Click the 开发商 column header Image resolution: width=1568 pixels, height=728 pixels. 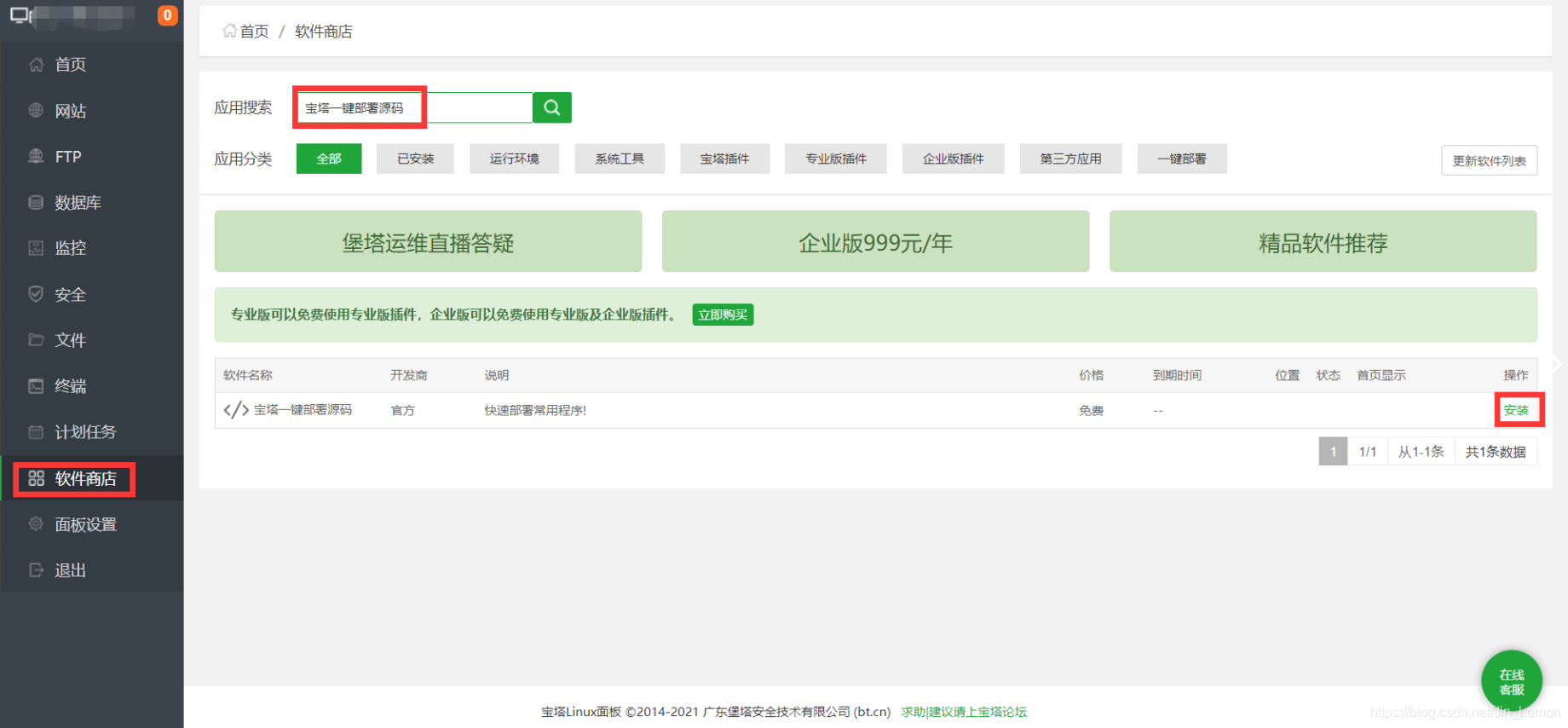[409, 375]
